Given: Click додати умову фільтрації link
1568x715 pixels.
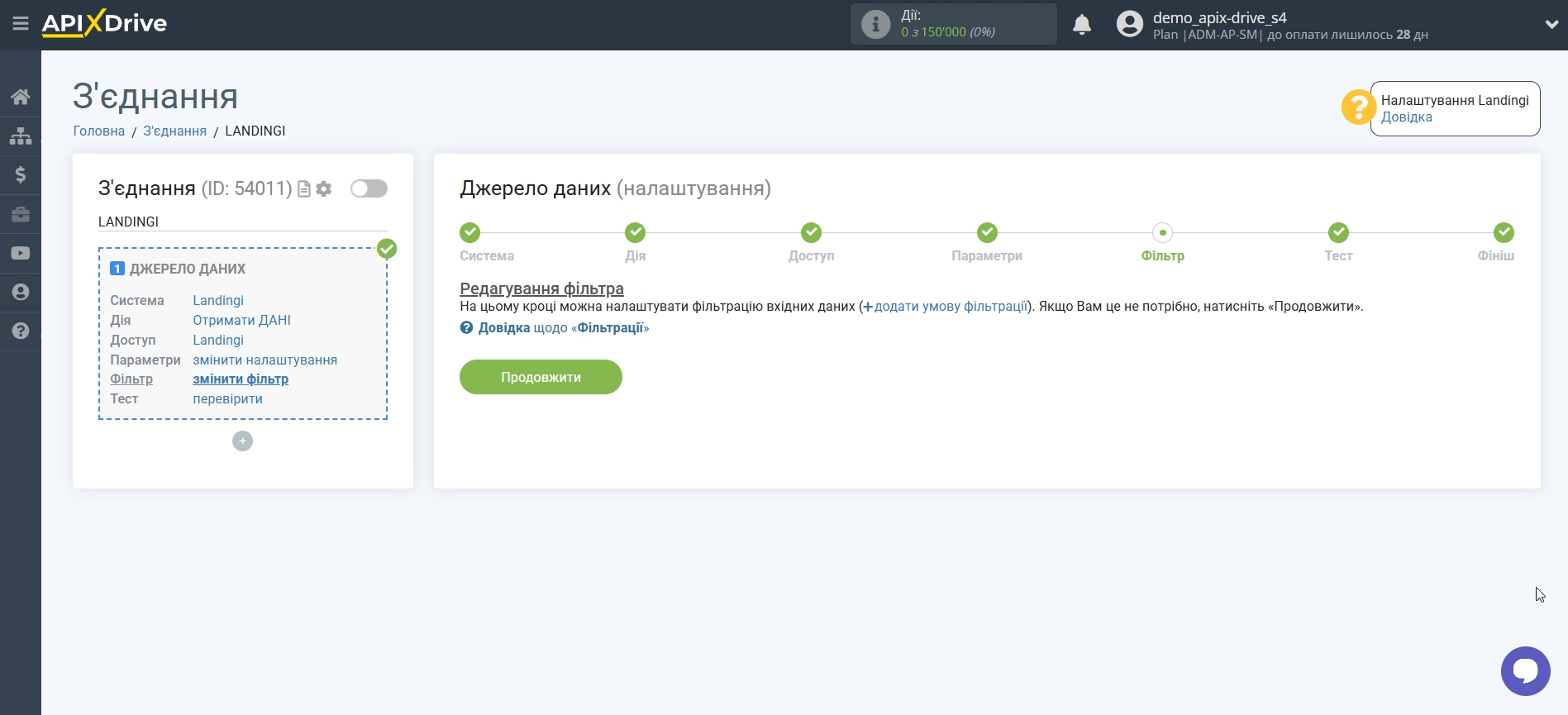Looking at the screenshot, I should click(x=945, y=306).
